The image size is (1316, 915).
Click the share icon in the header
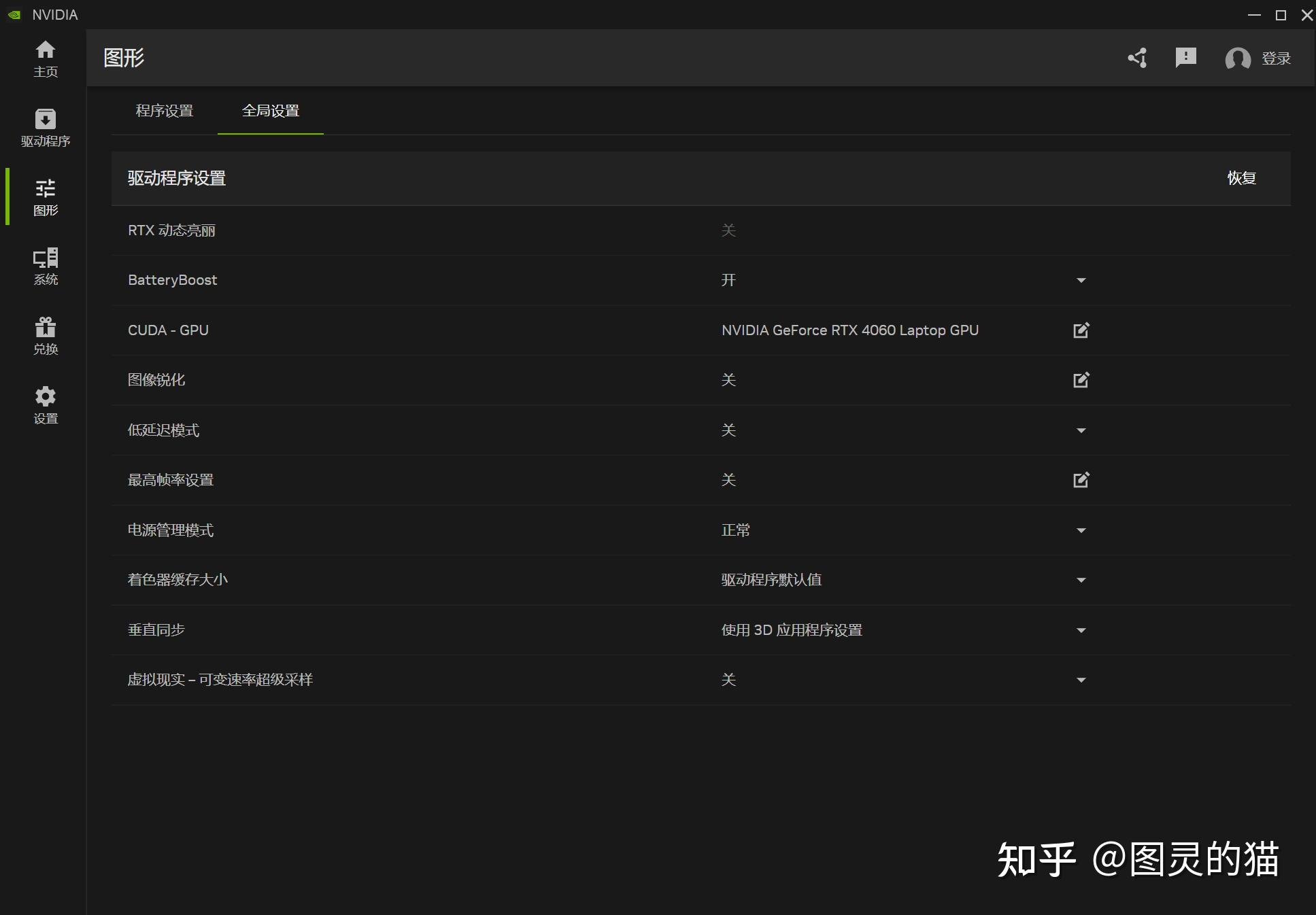tap(1138, 58)
